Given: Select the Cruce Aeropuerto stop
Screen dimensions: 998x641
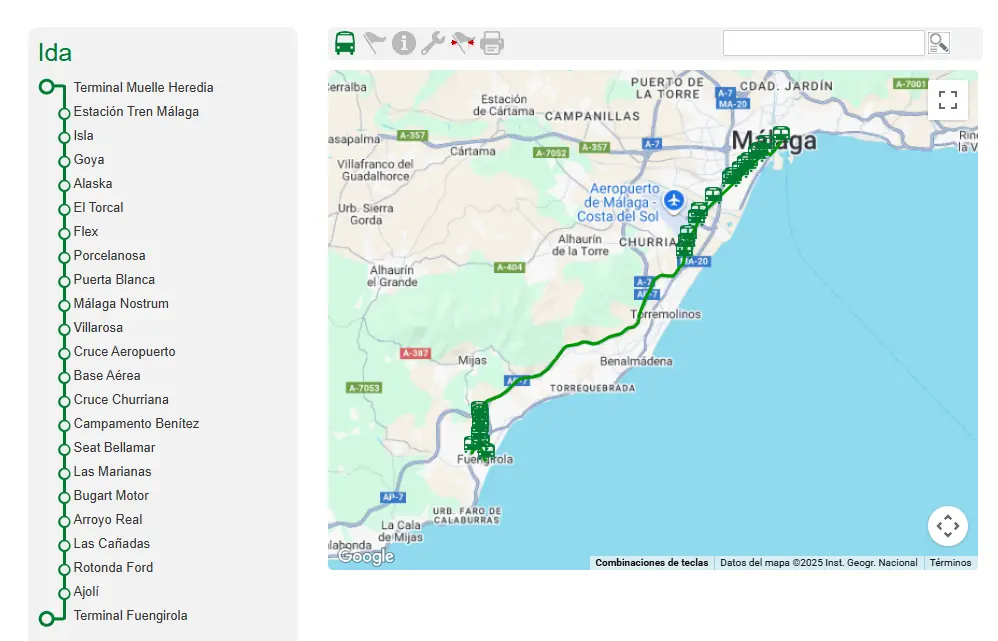Looking at the screenshot, I should (124, 351).
